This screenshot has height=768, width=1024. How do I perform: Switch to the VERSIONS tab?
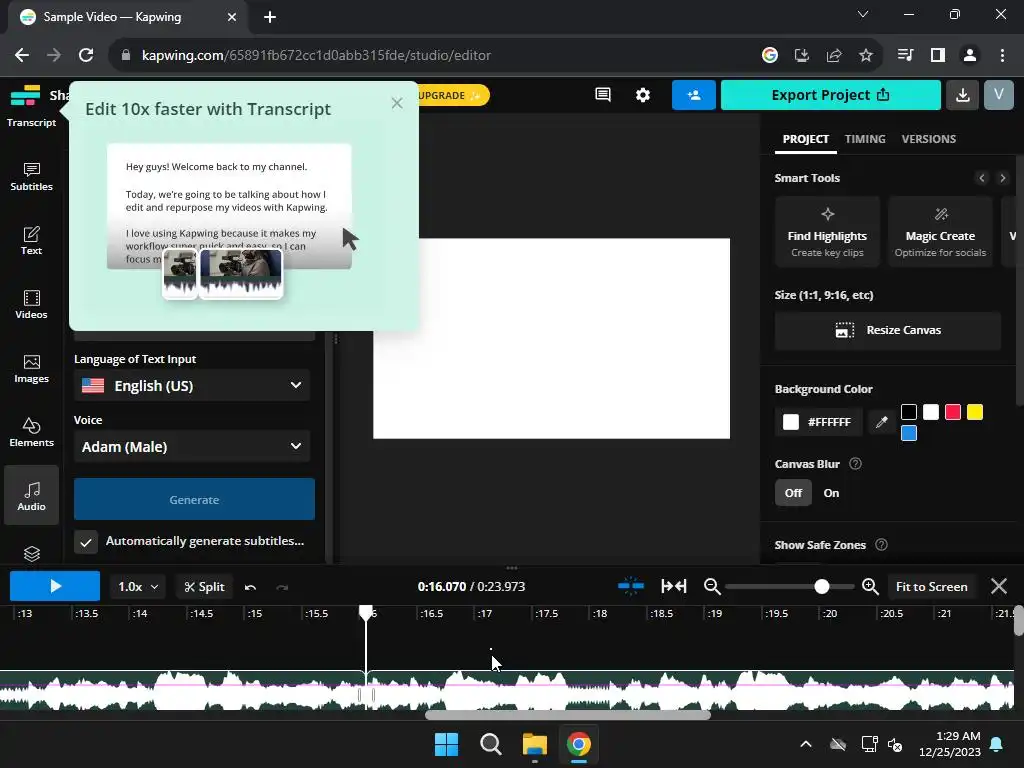coord(928,139)
